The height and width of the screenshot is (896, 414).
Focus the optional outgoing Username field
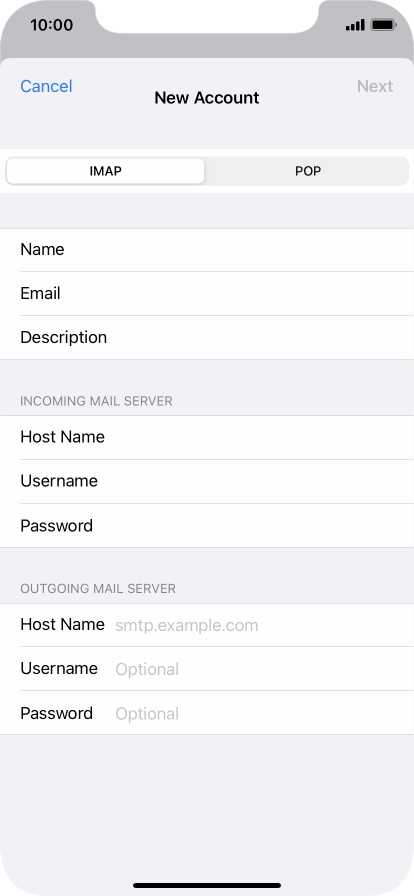point(207,669)
